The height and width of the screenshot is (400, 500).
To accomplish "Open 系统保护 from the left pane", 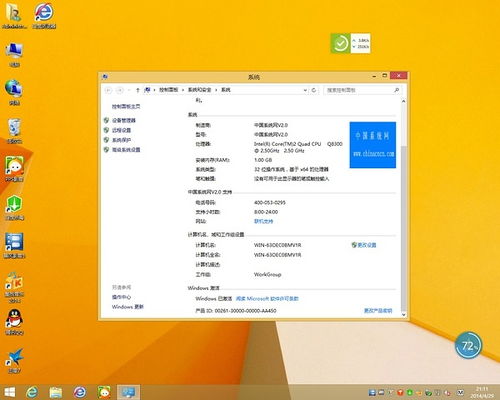I will [x=121, y=140].
